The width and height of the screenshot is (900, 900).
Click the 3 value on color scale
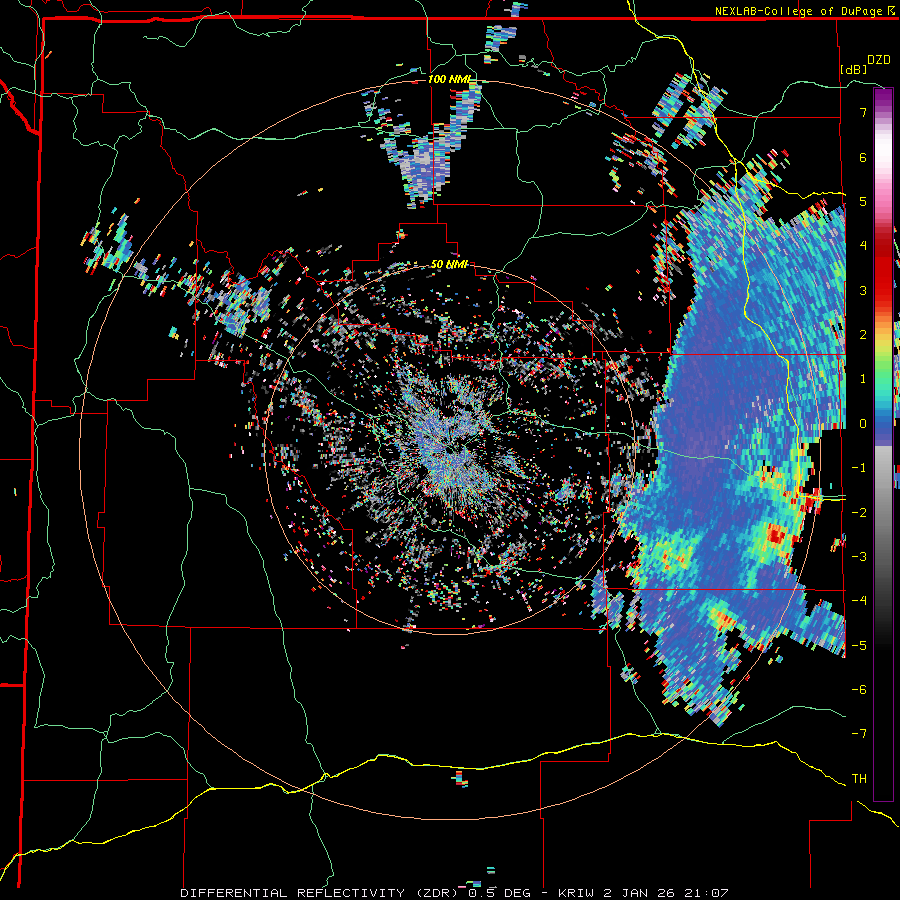[863, 290]
